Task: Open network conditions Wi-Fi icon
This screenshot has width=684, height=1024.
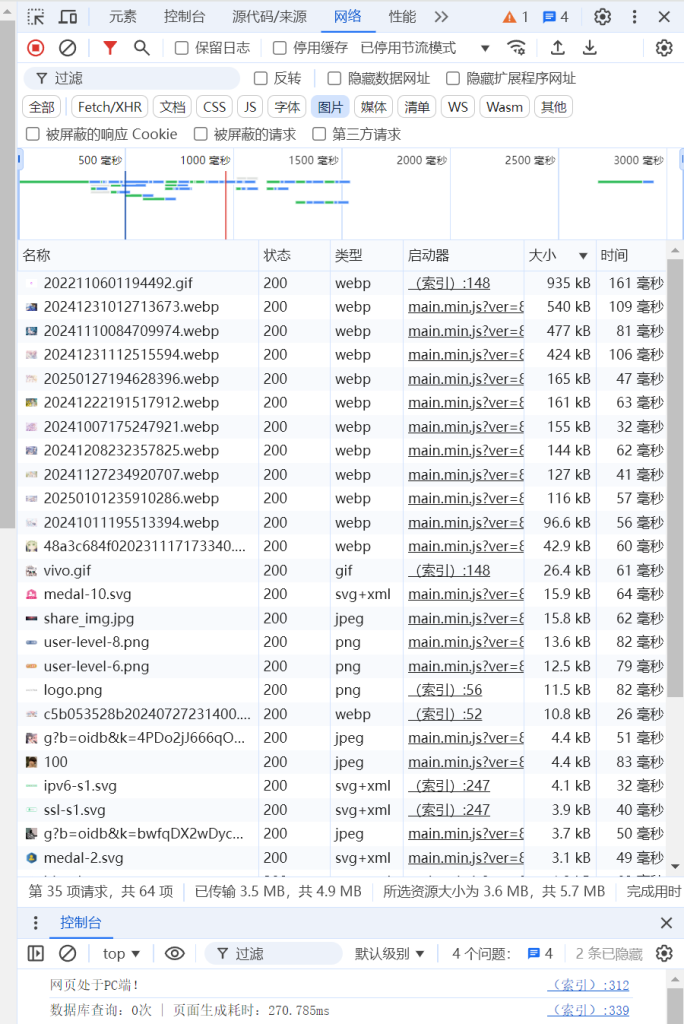Action: [x=516, y=48]
